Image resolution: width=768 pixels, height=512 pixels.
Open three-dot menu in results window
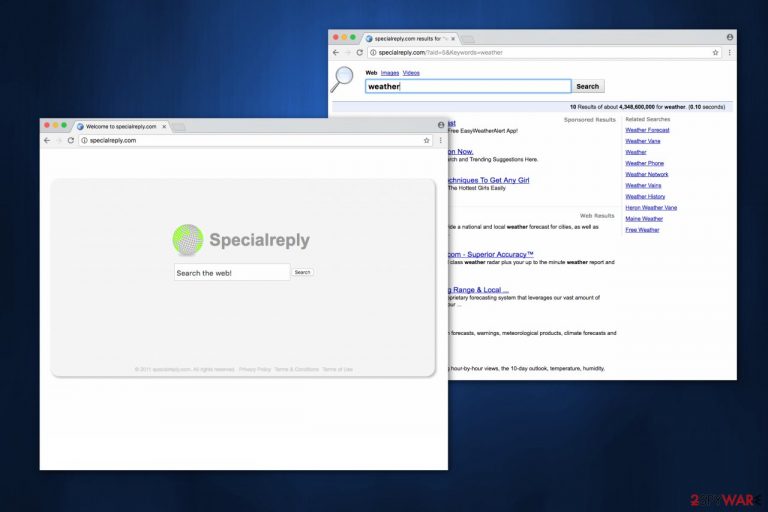[729, 52]
